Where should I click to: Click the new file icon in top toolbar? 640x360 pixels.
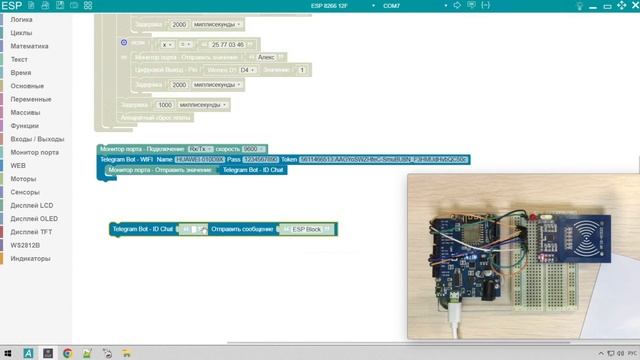(31, 5)
